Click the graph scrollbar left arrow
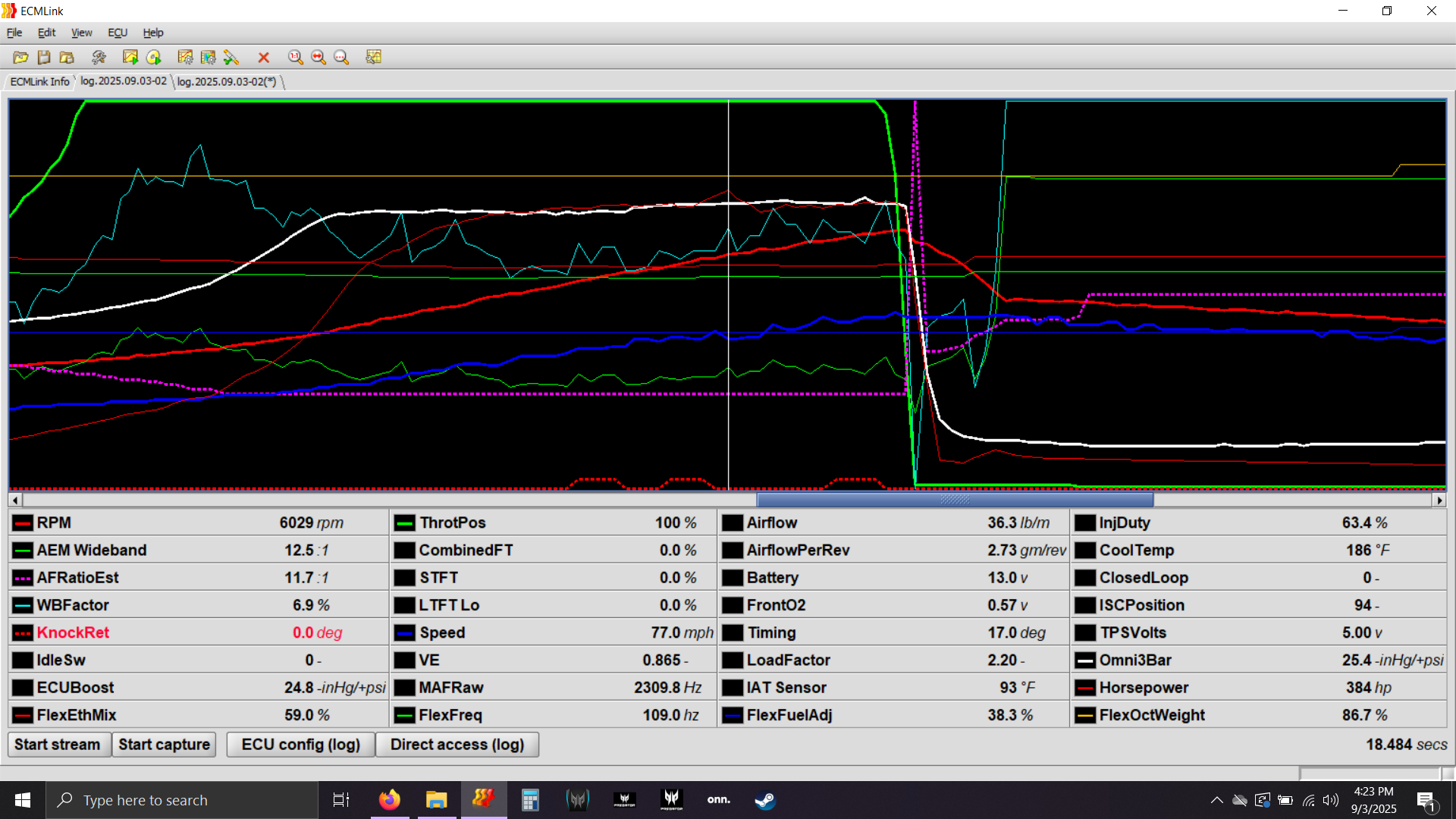This screenshot has width=1456, height=819. click(x=15, y=500)
